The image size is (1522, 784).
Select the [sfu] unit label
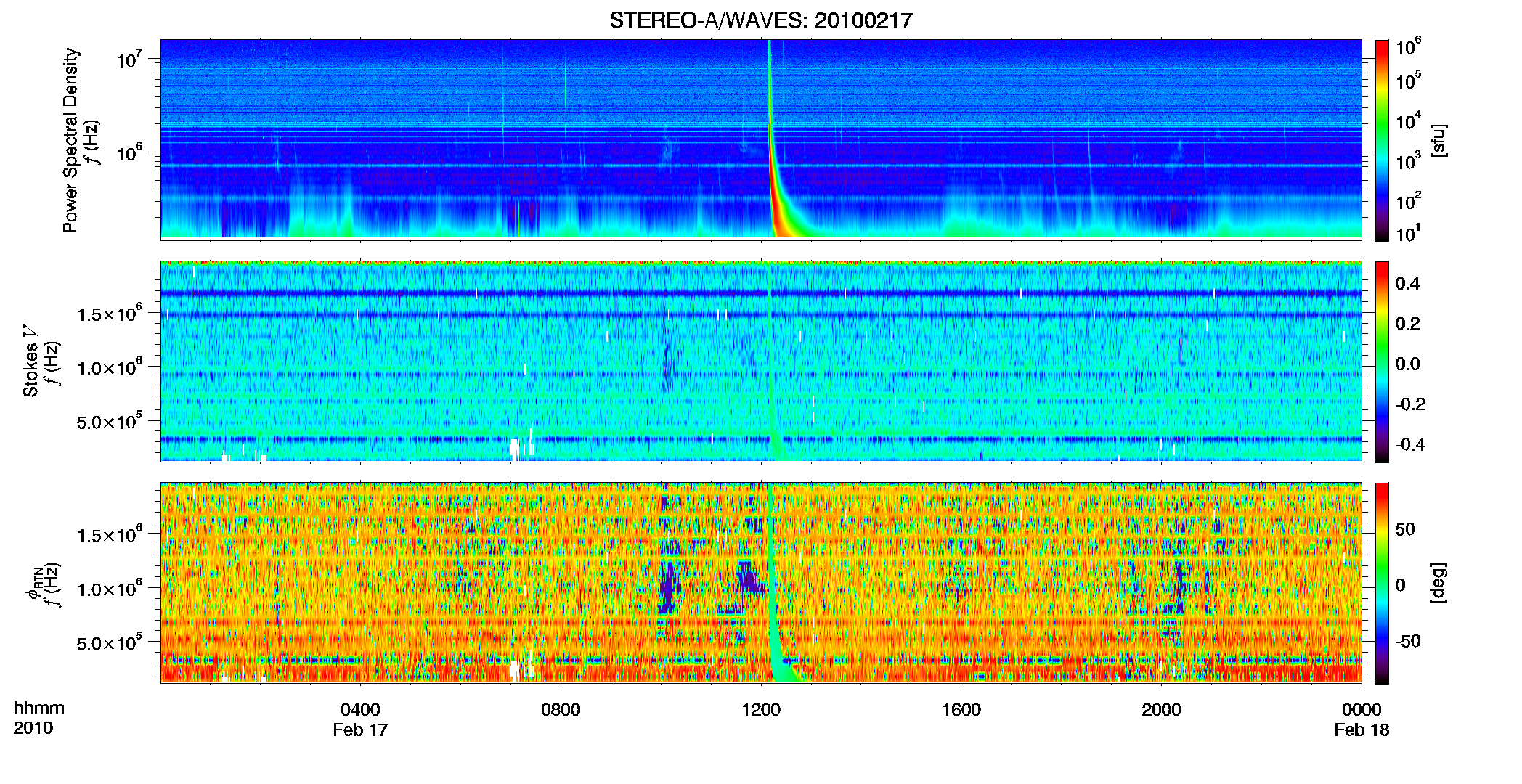coord(1438,141)
